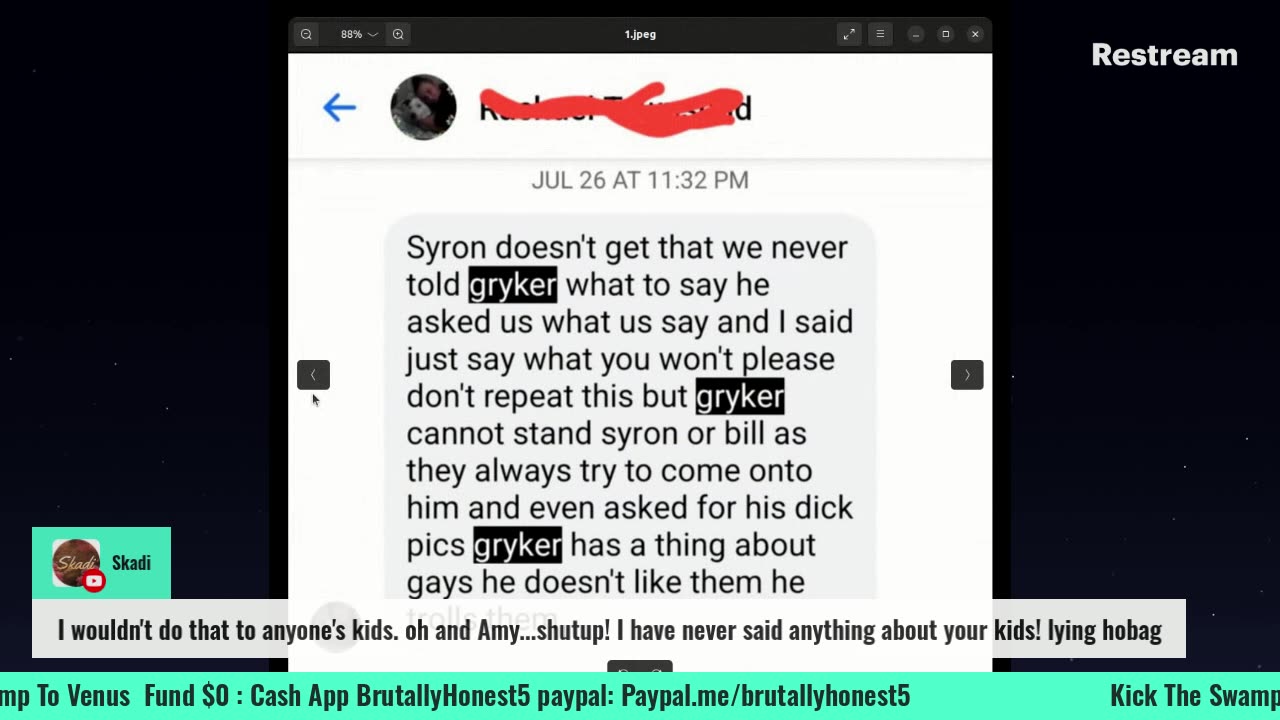Open the image viewer hamburger menu
1280x720 pixels.
click(x=880, y=34)
